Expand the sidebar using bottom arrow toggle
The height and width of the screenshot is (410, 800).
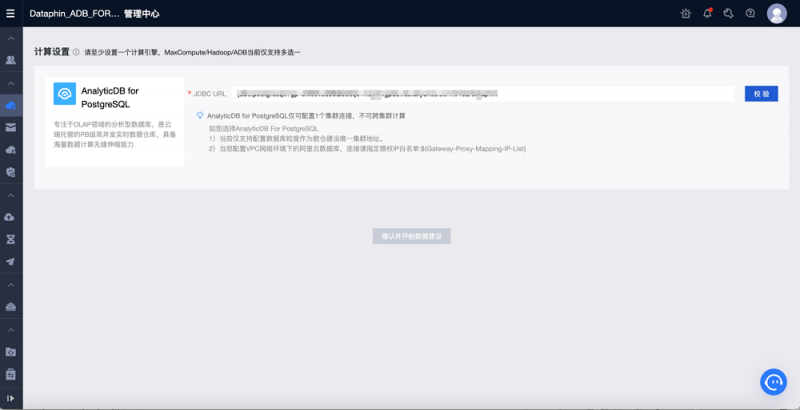11,399
